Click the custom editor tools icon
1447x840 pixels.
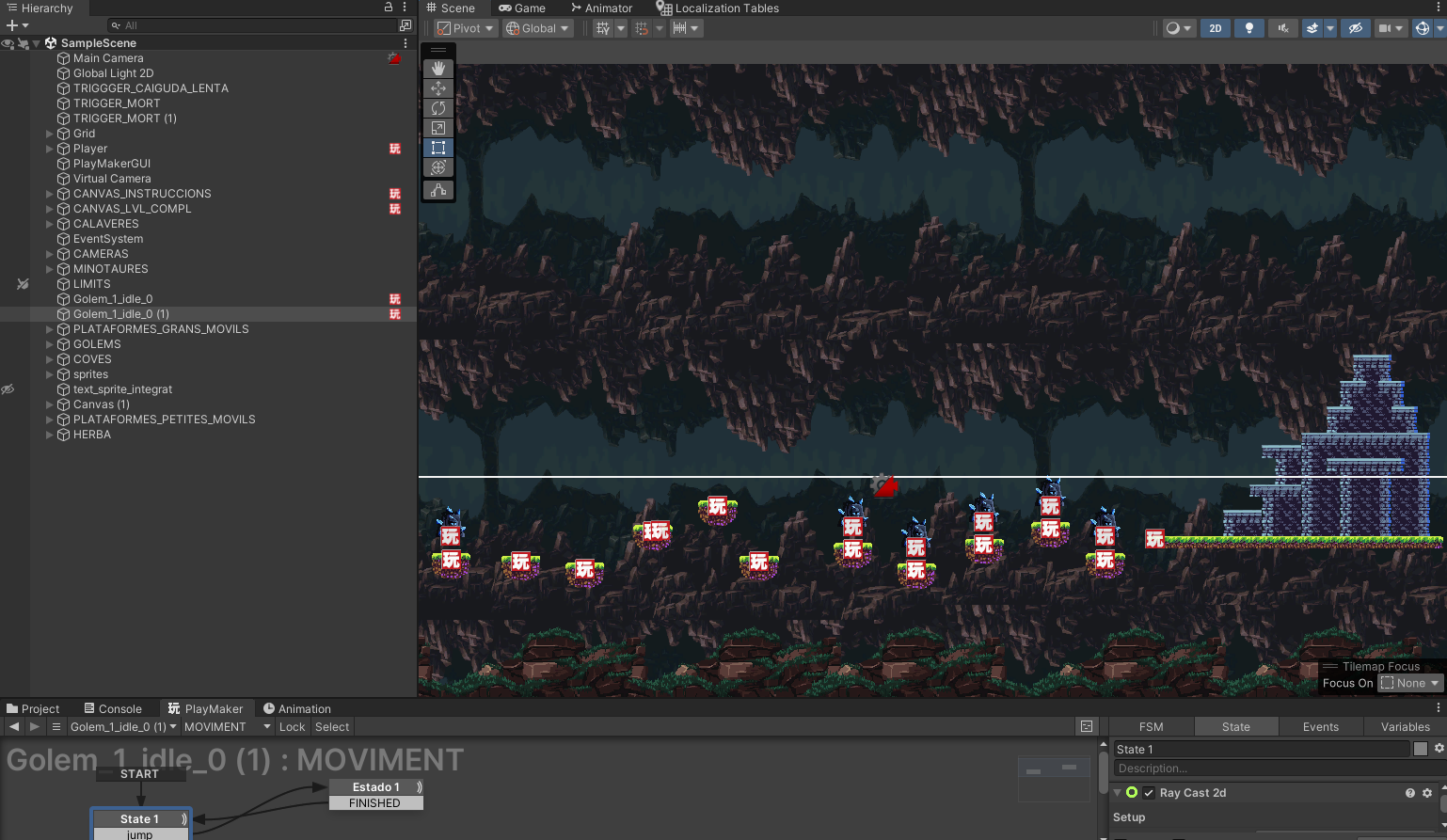(x=438, y=190)
